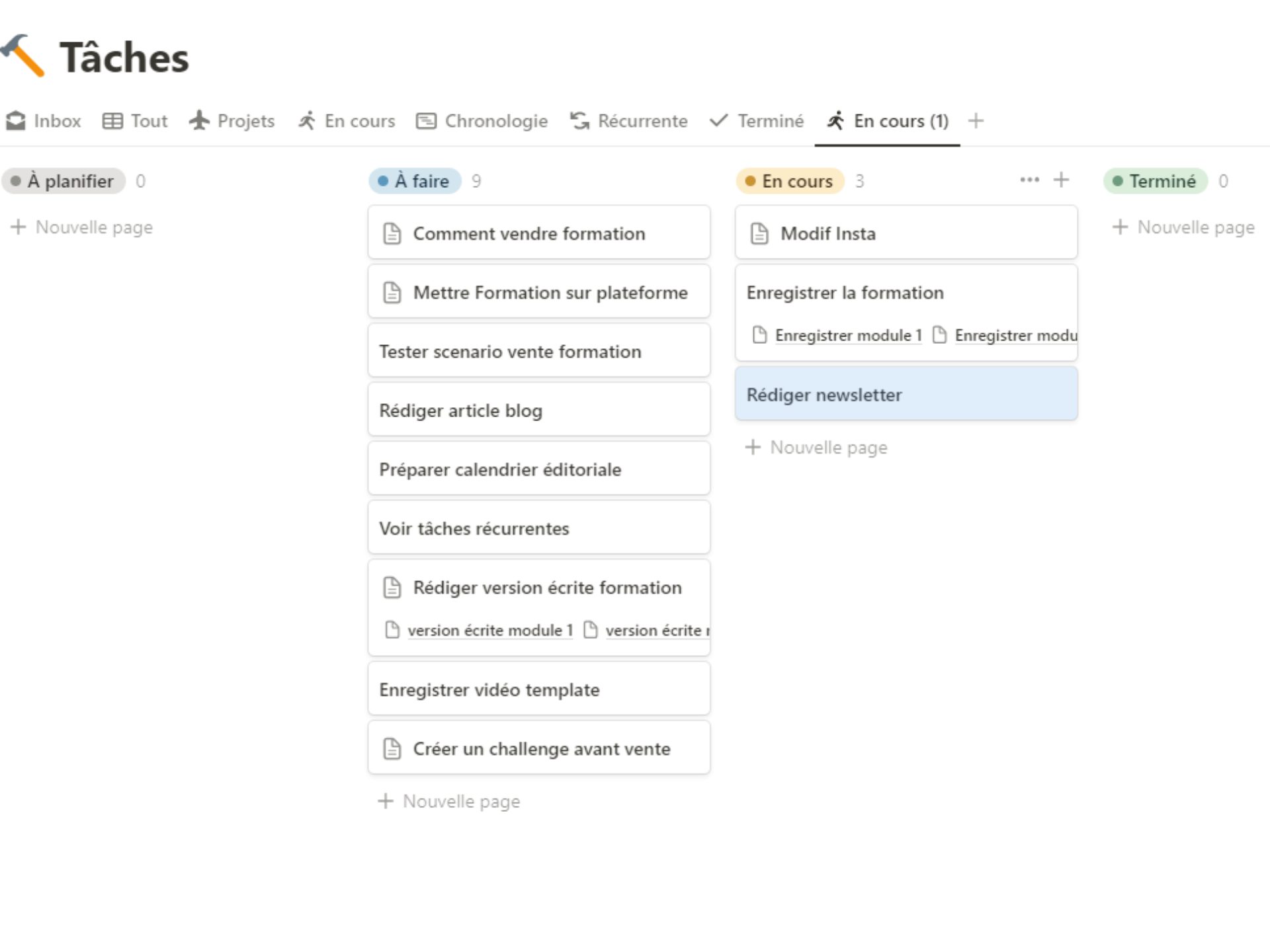
Task: Click the checkmark icon of the Terminé view
Action: 718,120
